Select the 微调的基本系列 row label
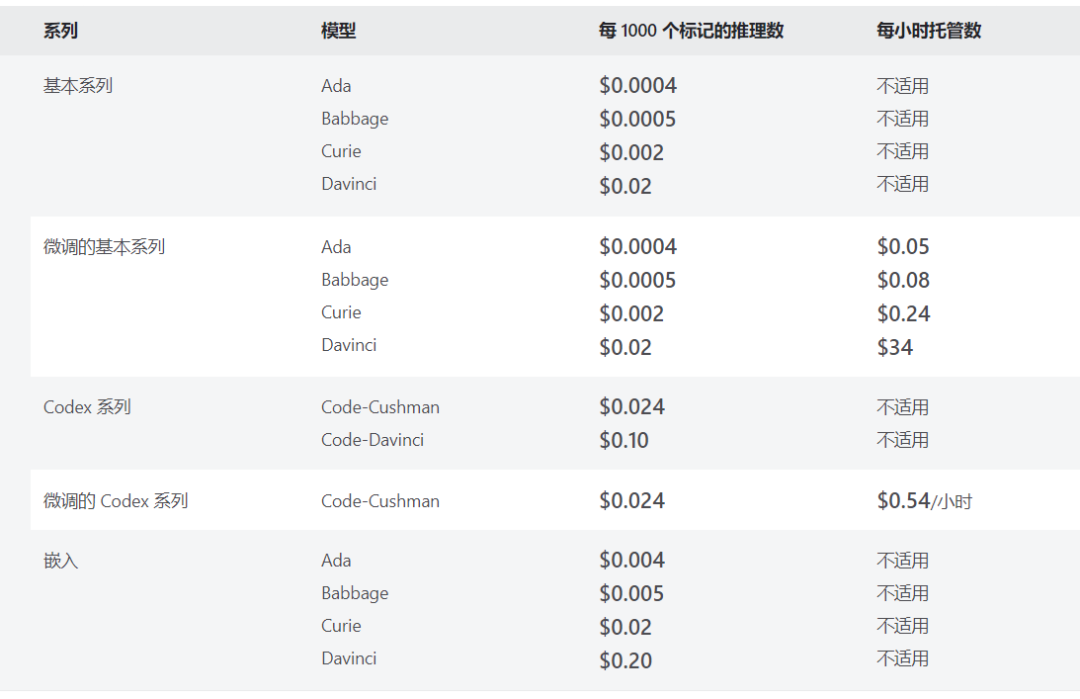 [104, 247]
